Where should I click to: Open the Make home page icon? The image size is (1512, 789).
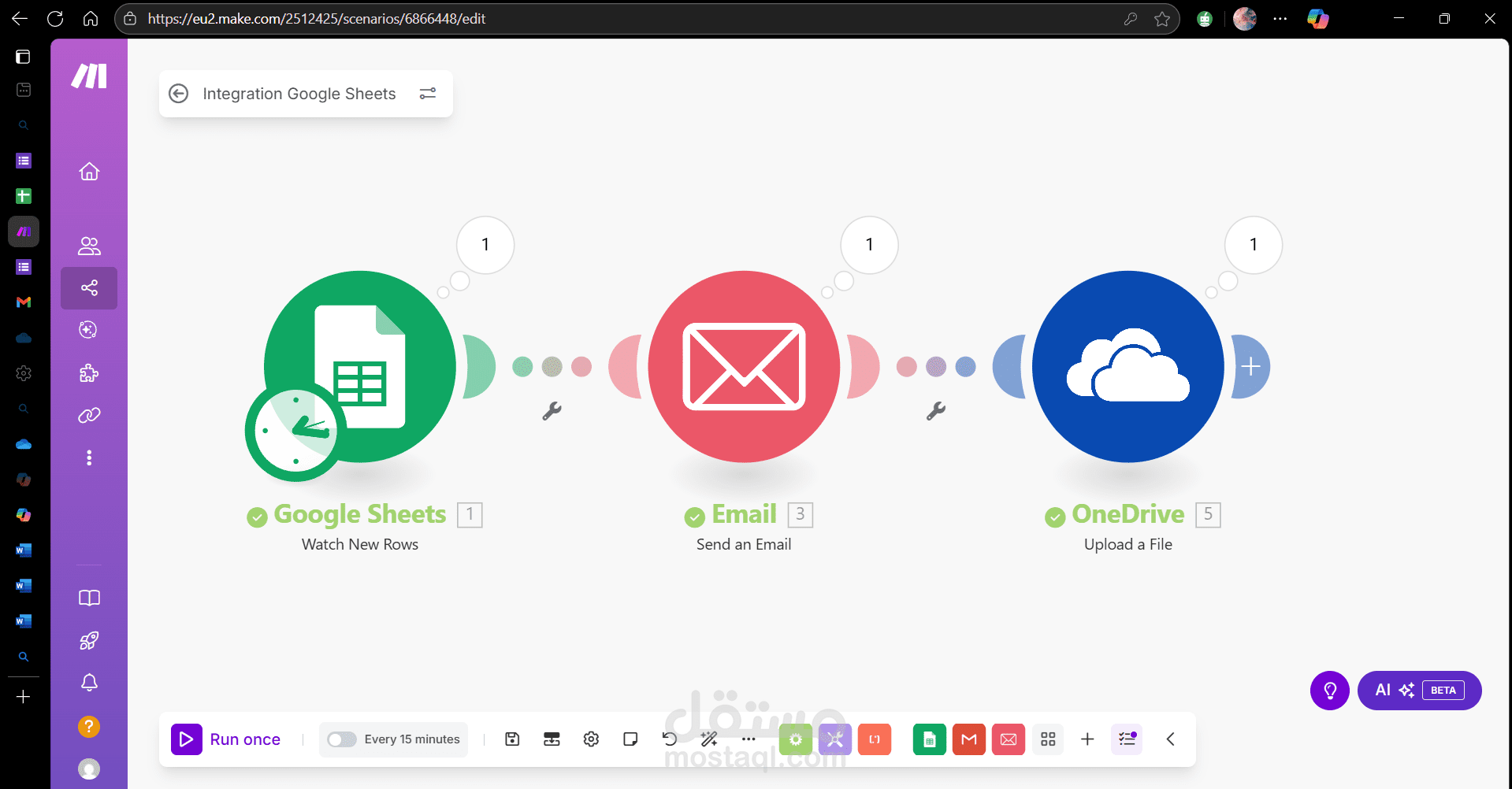[x=89, y=171]
